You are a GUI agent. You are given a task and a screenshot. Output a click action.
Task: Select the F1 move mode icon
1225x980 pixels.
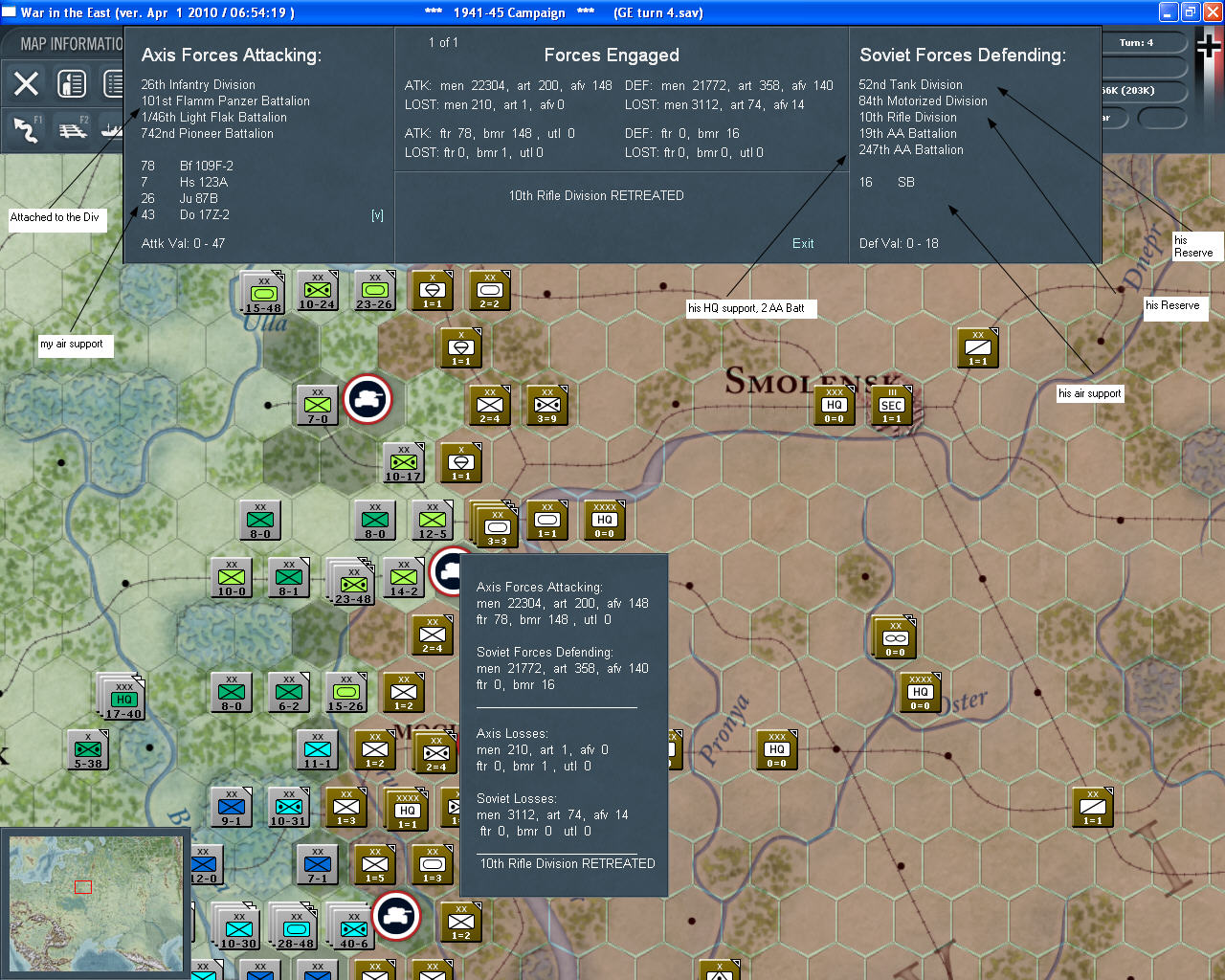(x=27, y=128)
